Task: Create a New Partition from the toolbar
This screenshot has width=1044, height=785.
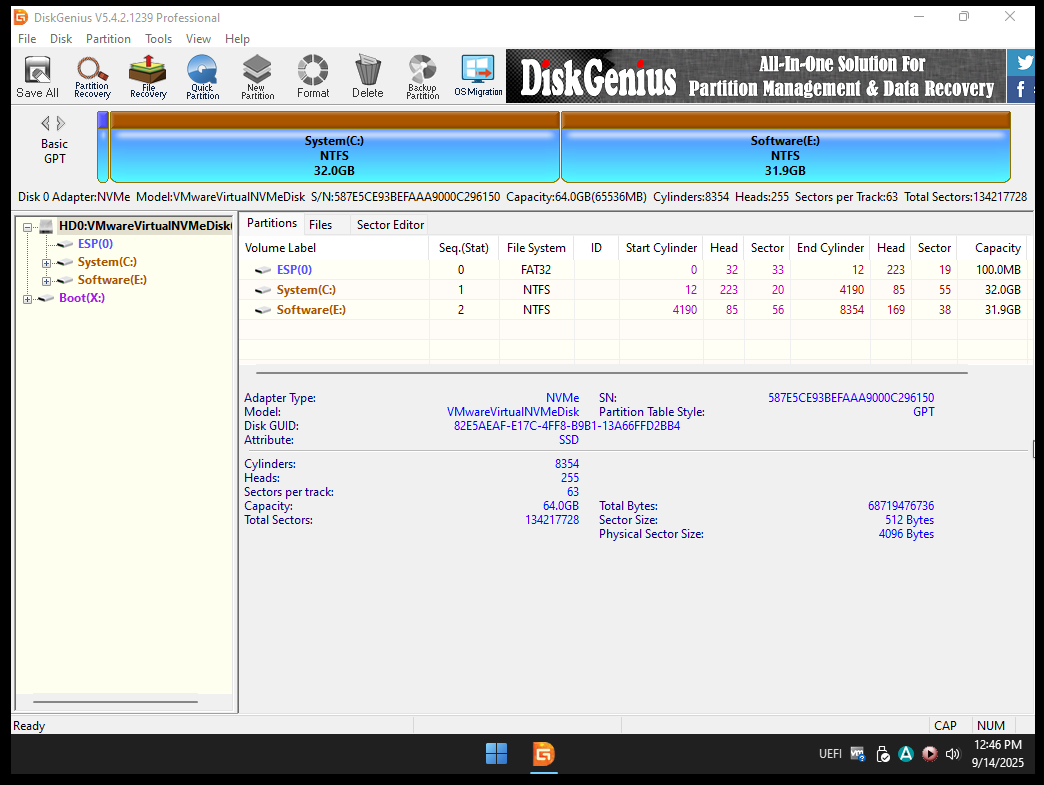Action: (257, 77)
